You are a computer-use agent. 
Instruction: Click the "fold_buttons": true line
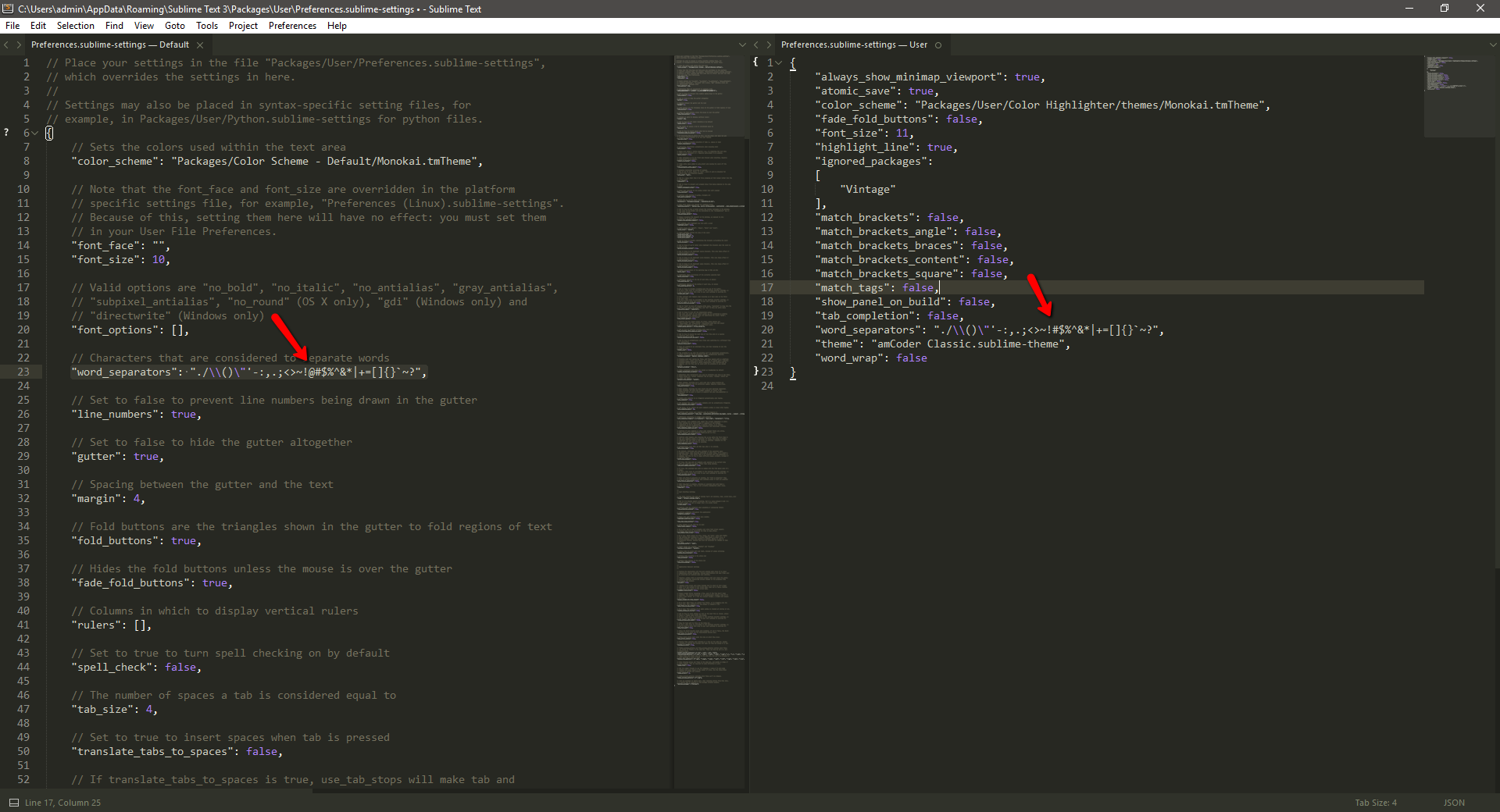click(136, 541)
